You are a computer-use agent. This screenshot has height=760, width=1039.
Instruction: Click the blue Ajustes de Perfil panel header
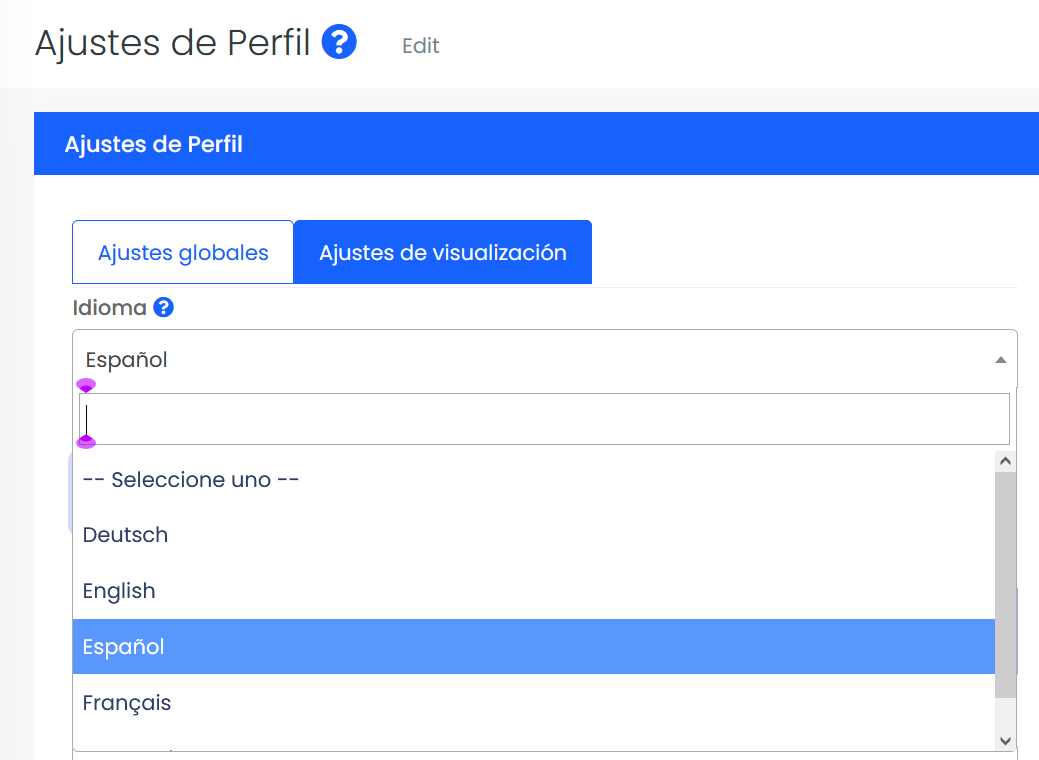tap(536, 144)
